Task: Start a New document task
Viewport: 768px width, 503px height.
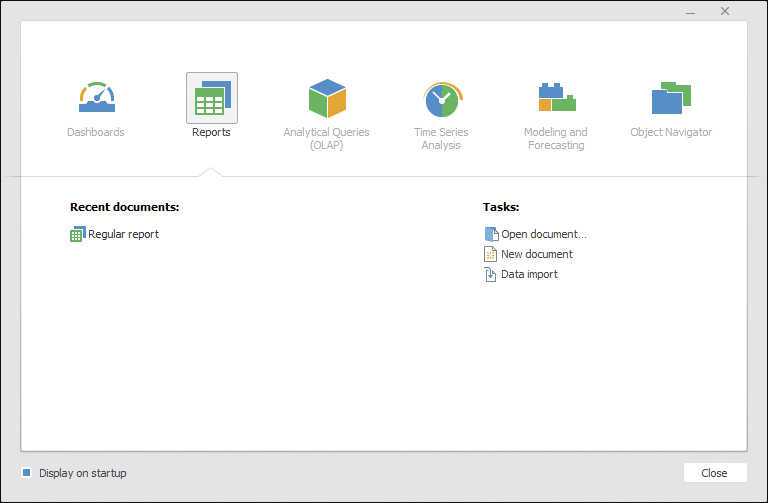Action: [537, 254]
